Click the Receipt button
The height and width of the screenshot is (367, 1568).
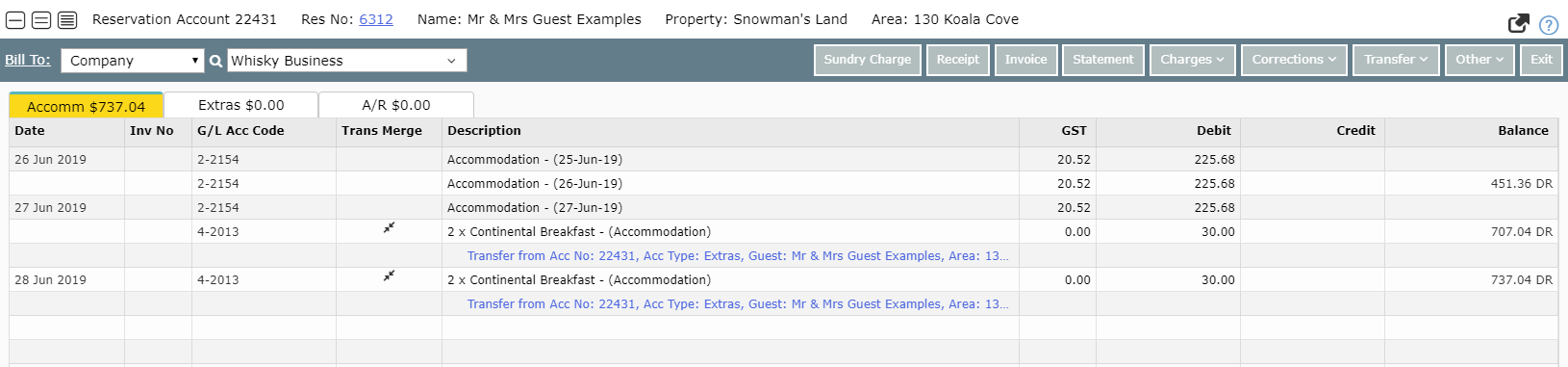958,60
